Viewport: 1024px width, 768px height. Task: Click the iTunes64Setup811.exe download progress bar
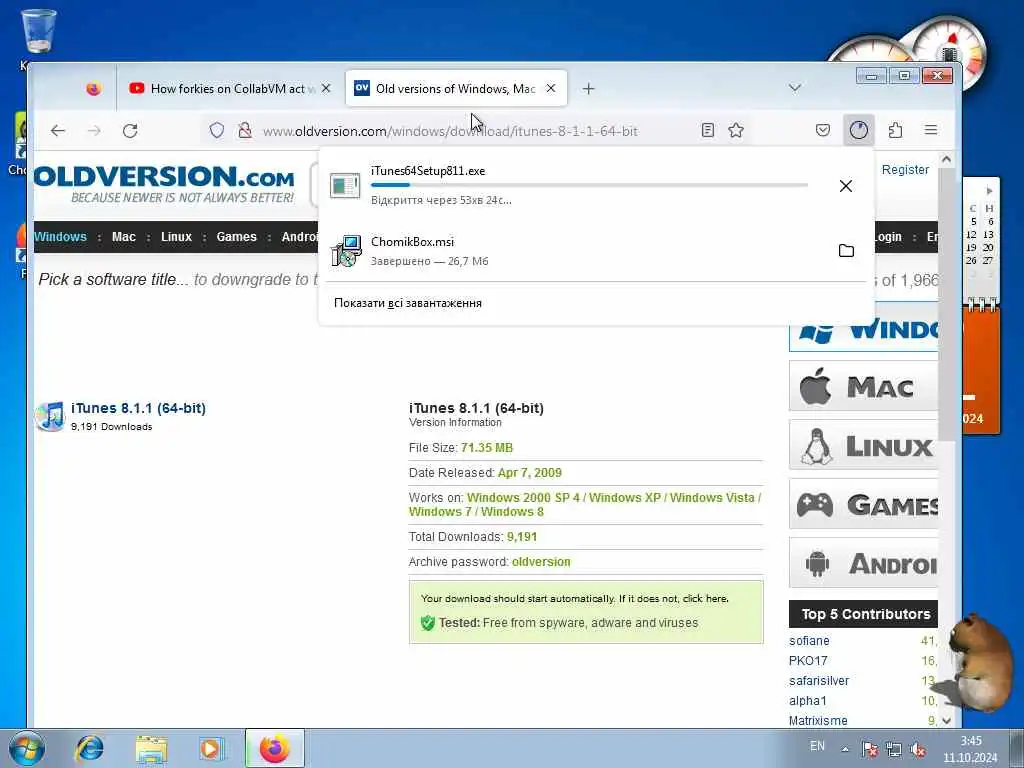point(589,185)
